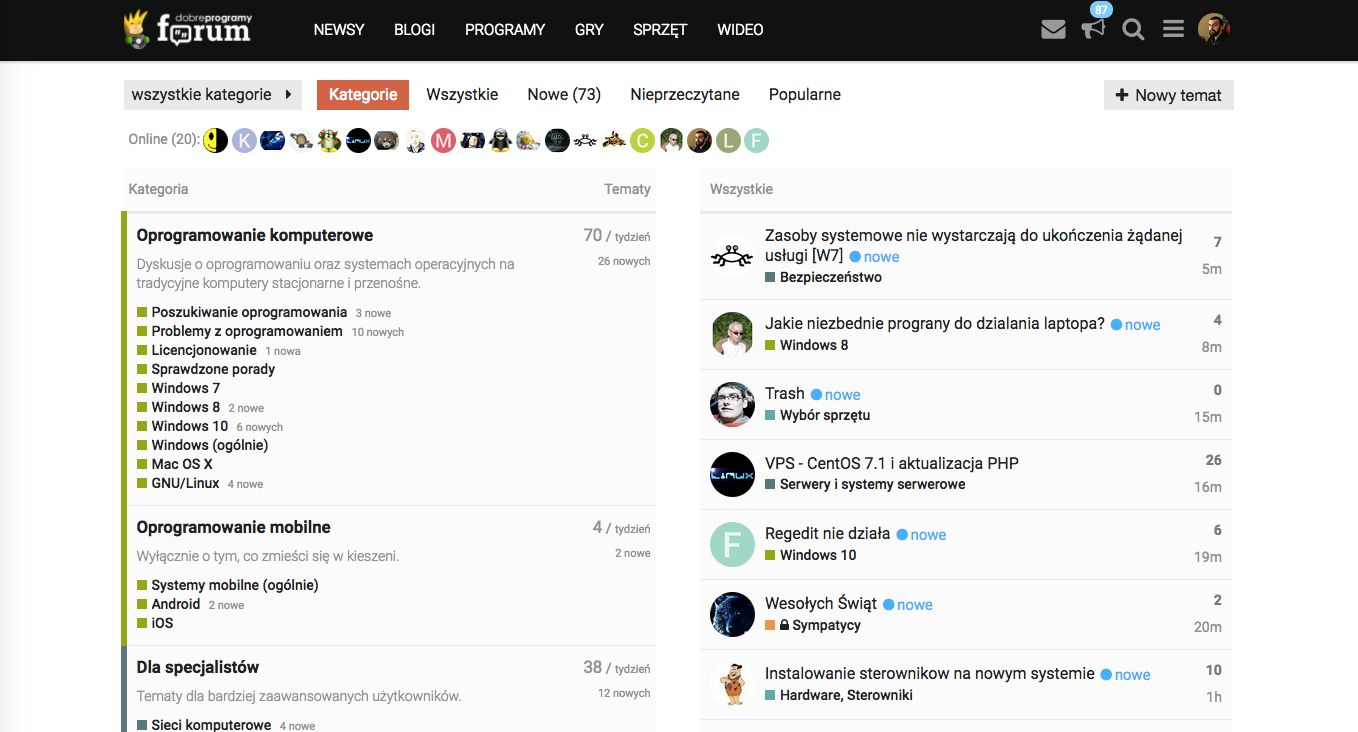Viewport: 1358px width, 732px height.
Task: Go to dobreprogramy forum logo
Action: [187, 29]
